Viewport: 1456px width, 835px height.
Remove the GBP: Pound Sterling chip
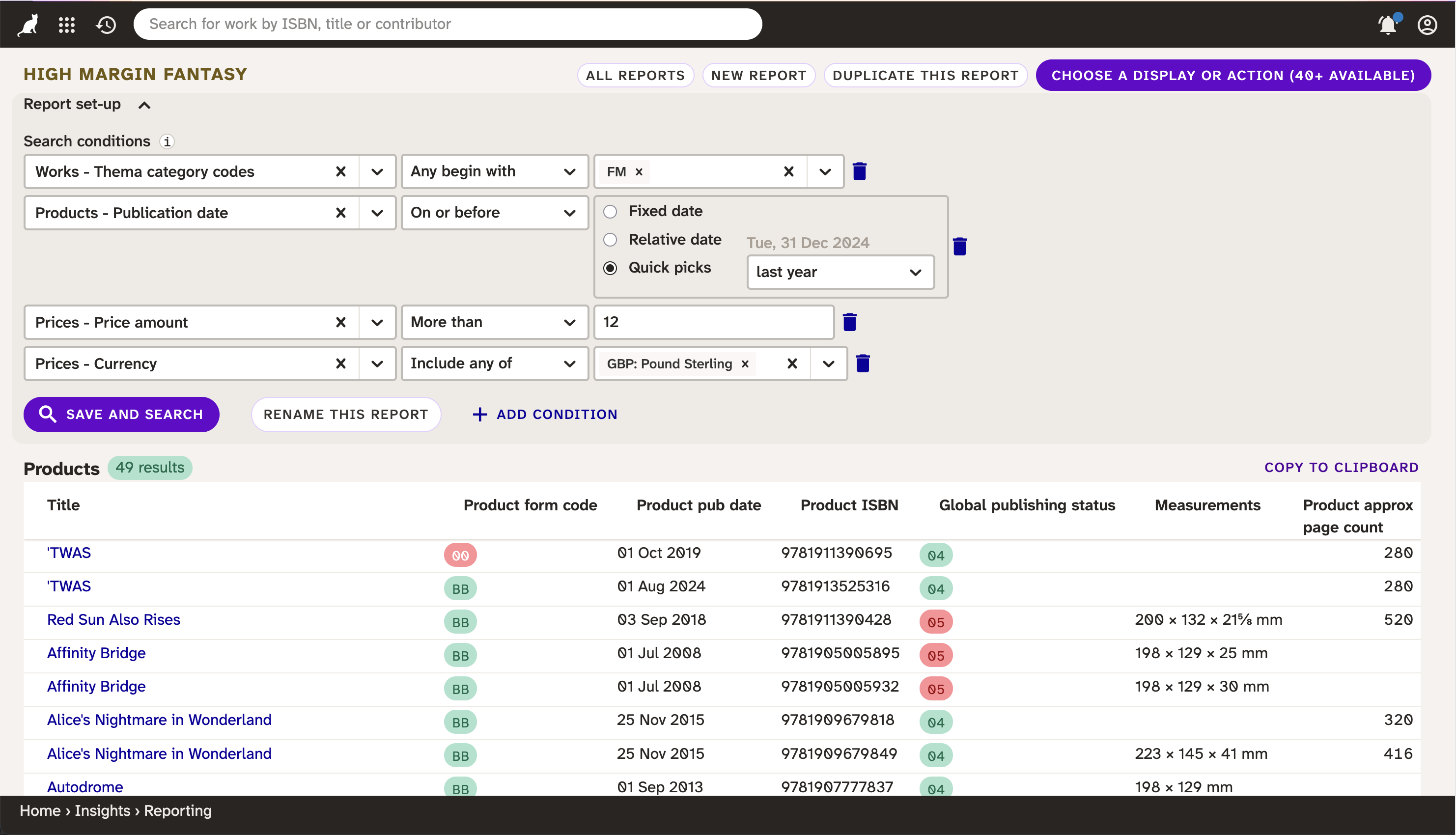point(745,363)
